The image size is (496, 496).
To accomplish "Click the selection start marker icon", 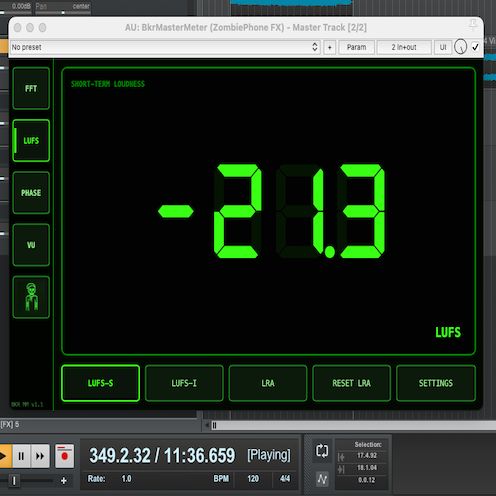I will [341, 457].
